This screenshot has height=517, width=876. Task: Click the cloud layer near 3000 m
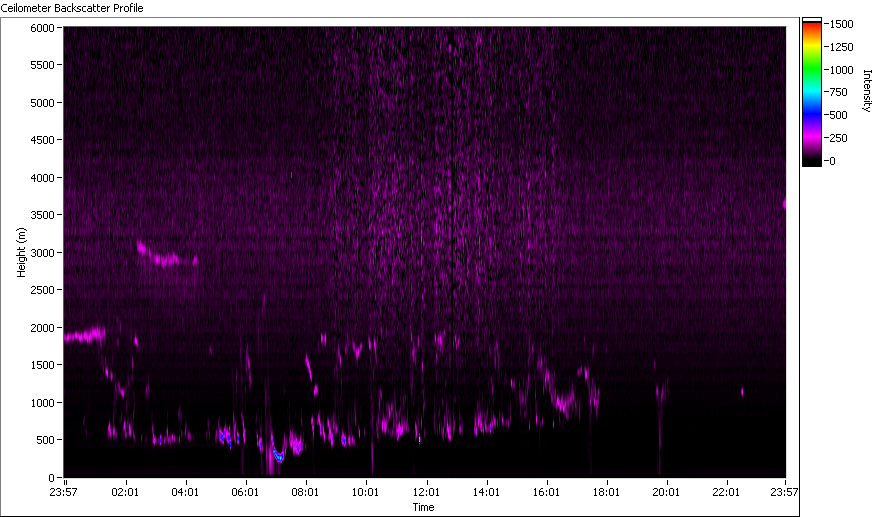(x=166, y=255)
